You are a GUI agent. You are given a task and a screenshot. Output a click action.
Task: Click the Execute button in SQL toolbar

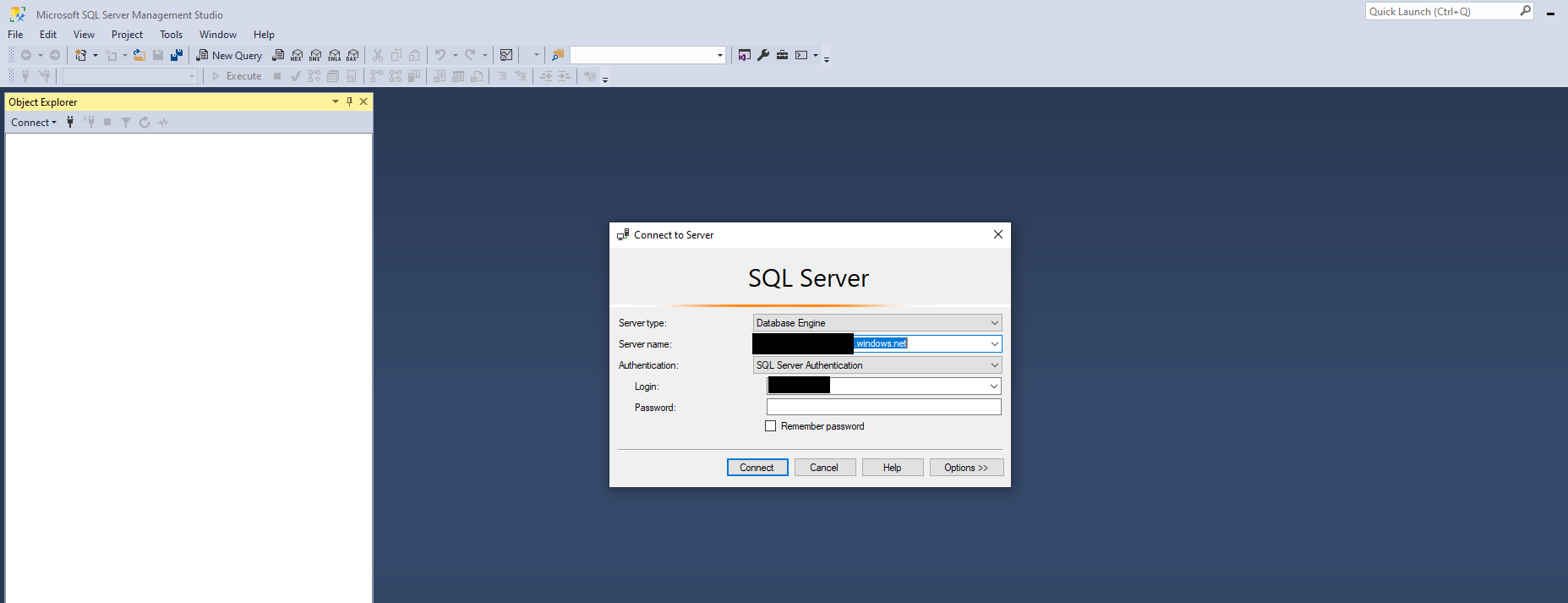pyautogui.click(x=237, y=76)
